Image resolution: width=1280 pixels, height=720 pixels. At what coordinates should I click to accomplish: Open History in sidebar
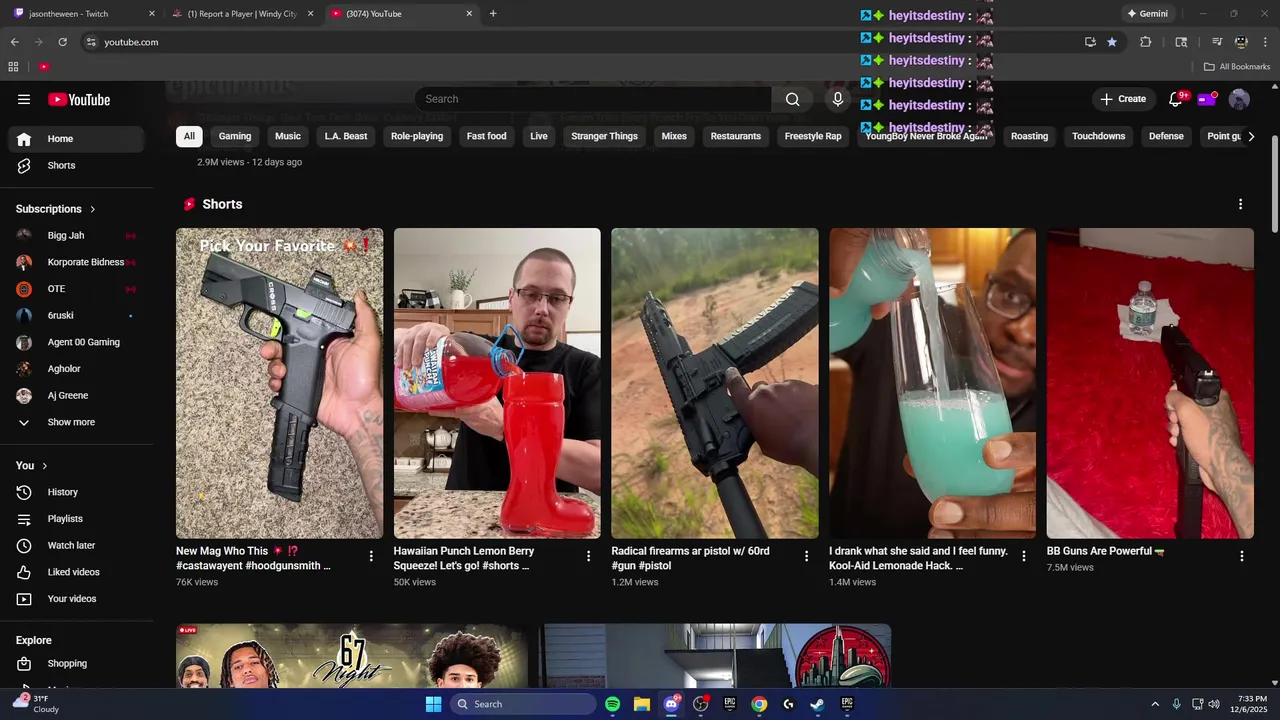click(76, 492)
